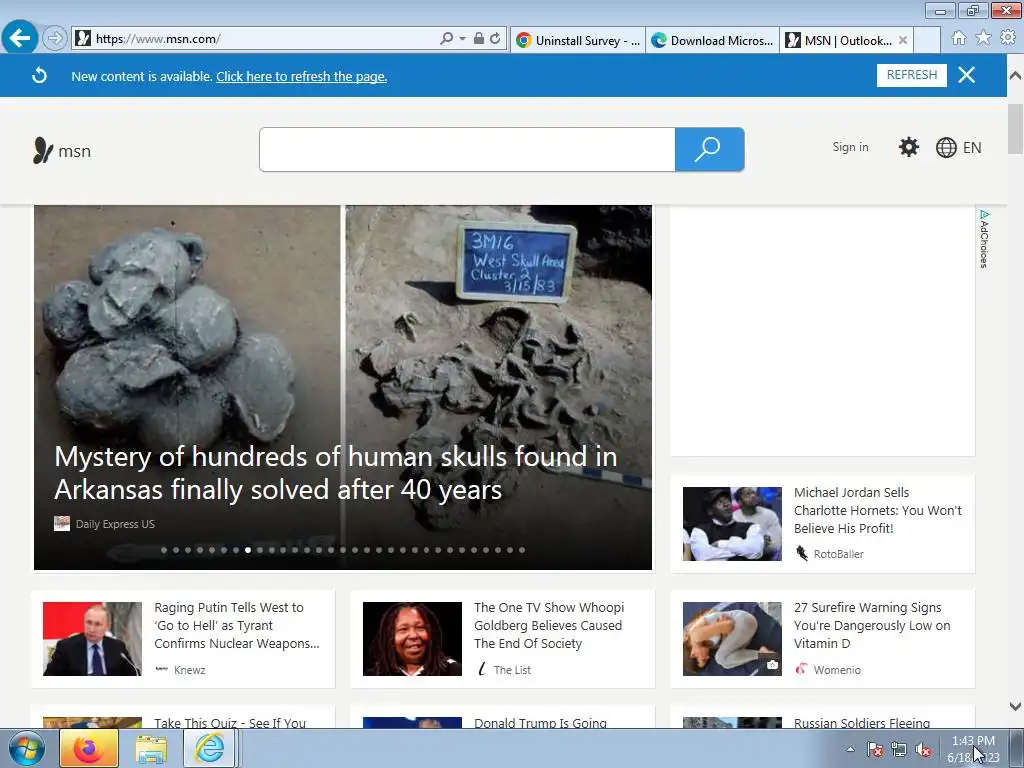Viewport: 1024px width, 768px height.
Task: Show hidden system tray icons
Action: coord(850,749)
